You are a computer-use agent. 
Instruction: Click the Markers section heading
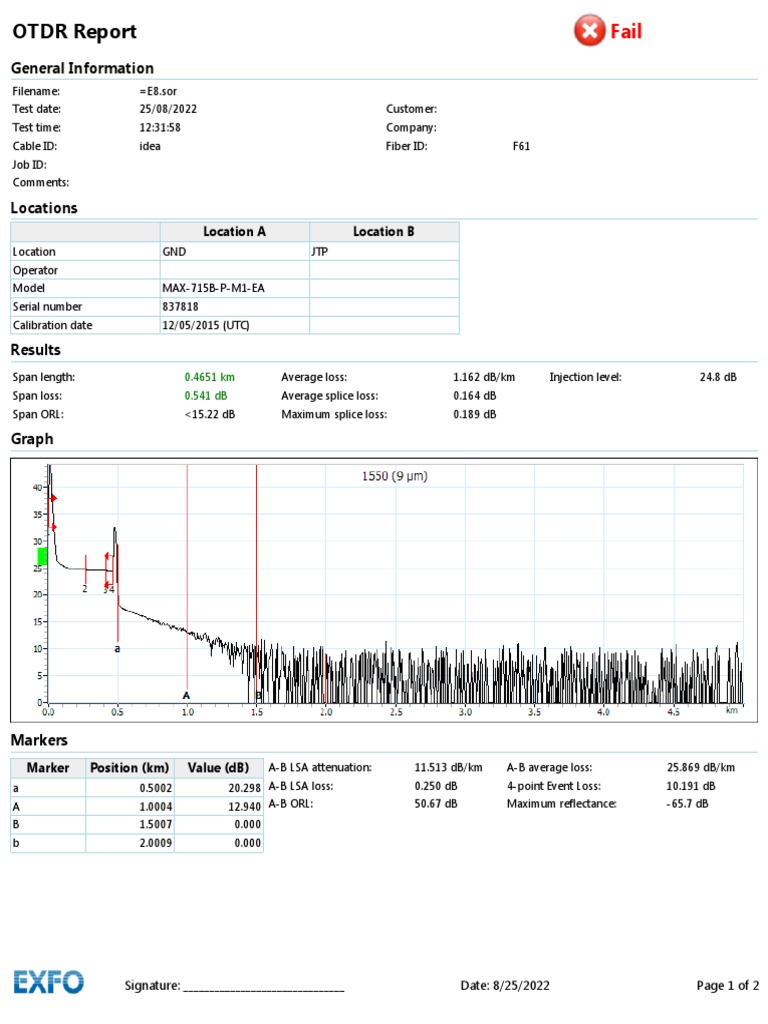[x=39, y=740]
